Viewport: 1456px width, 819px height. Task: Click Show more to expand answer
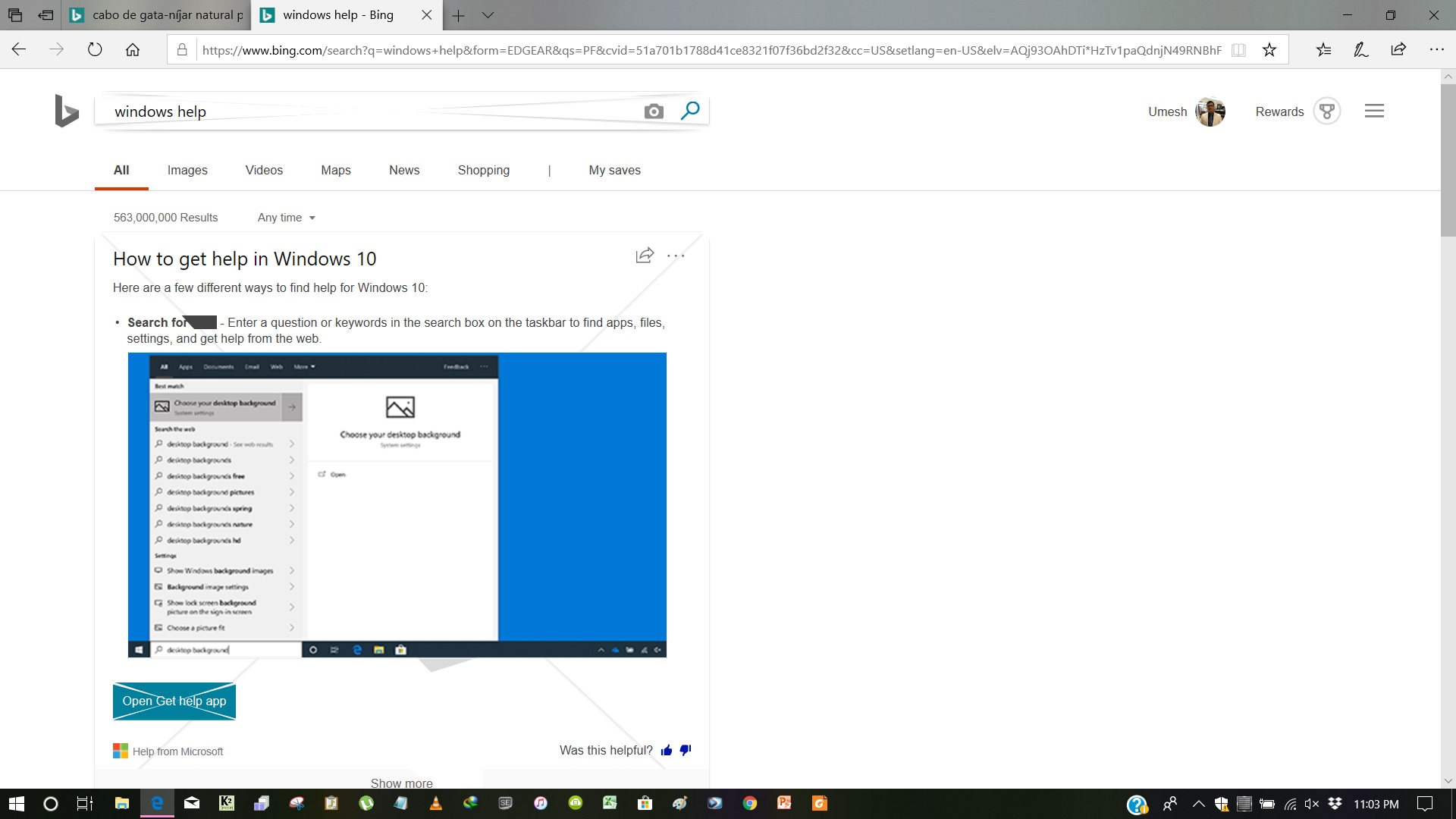[x=402, y=783]
